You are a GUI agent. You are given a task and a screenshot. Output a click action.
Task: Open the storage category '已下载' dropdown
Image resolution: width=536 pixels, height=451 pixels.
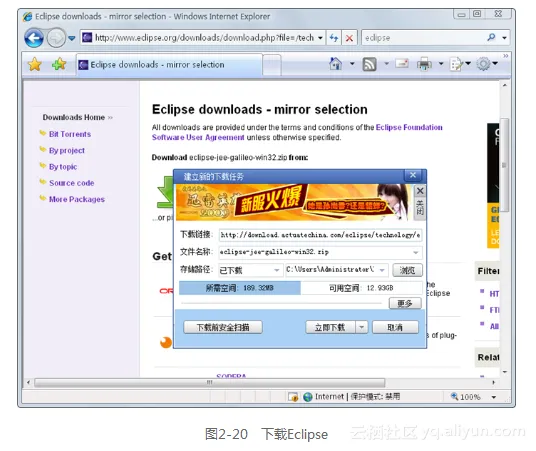pyautogui.click(x=251, y=270)
